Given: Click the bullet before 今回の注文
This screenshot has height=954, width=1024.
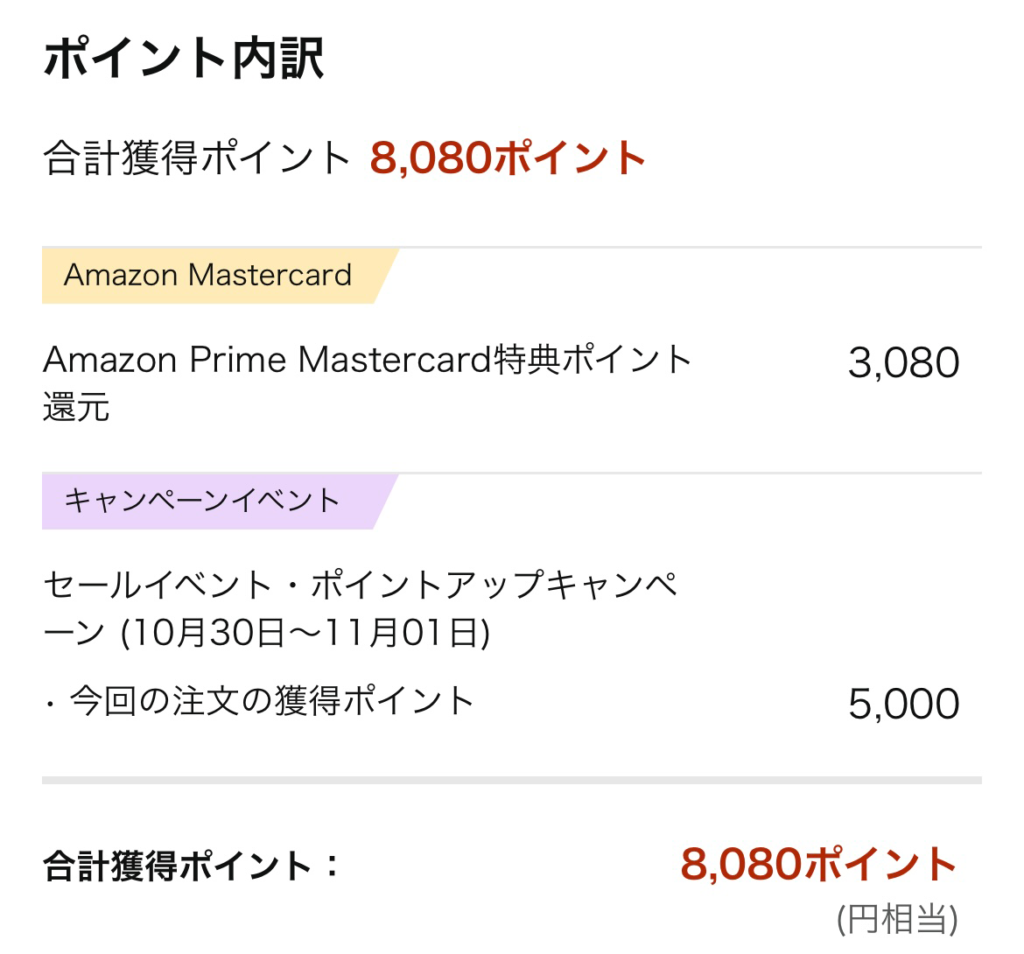Looking at the screenshot, I should (x=50, y=705).
